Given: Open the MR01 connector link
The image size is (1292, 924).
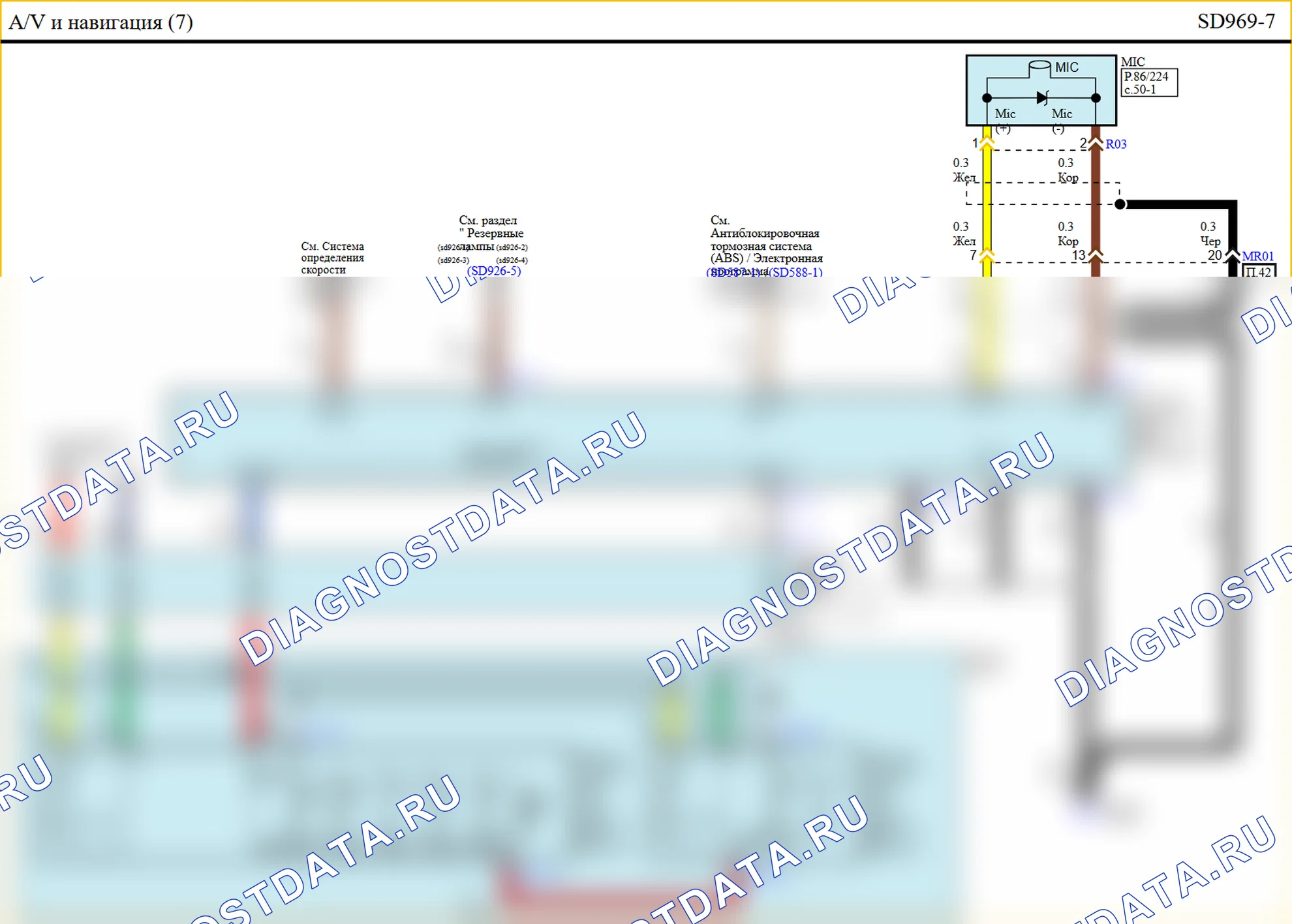Looking at the screenshot, I should click(1257, 256).
